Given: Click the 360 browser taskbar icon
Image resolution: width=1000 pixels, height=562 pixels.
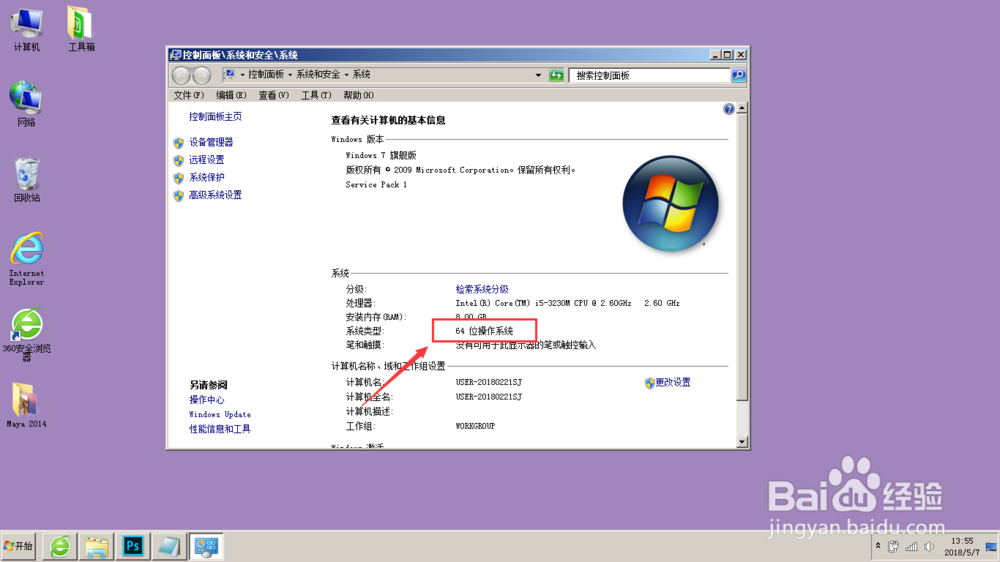Looking at the screenshot, I should click(x=60, y=547).
